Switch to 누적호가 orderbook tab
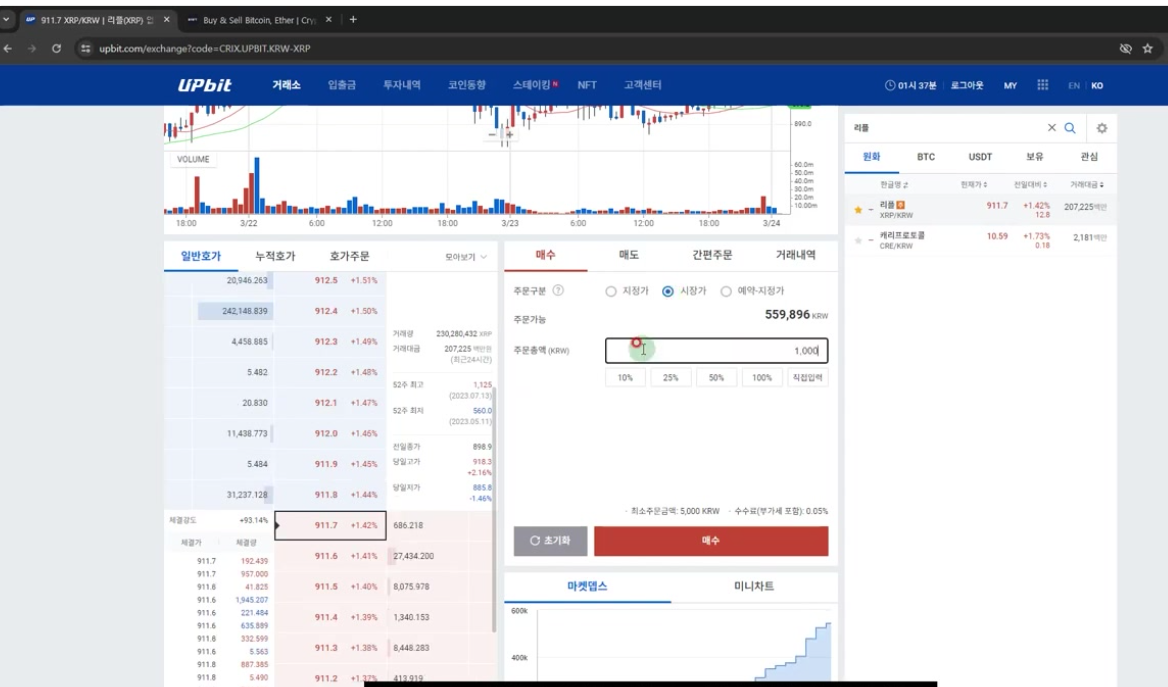1168x687 pixels. tap(276, 256)
